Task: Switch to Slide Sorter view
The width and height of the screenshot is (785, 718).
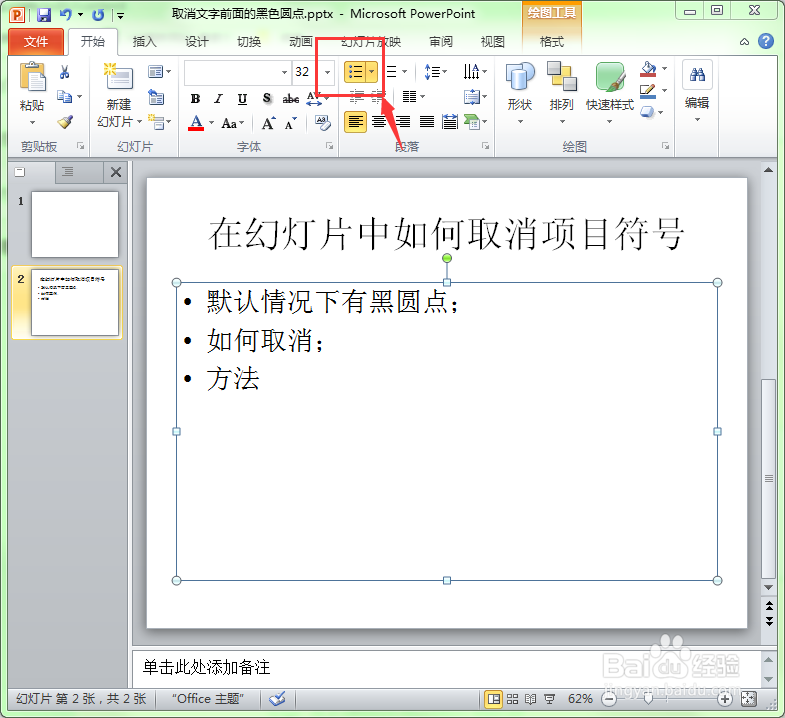Action: [513, 698]
